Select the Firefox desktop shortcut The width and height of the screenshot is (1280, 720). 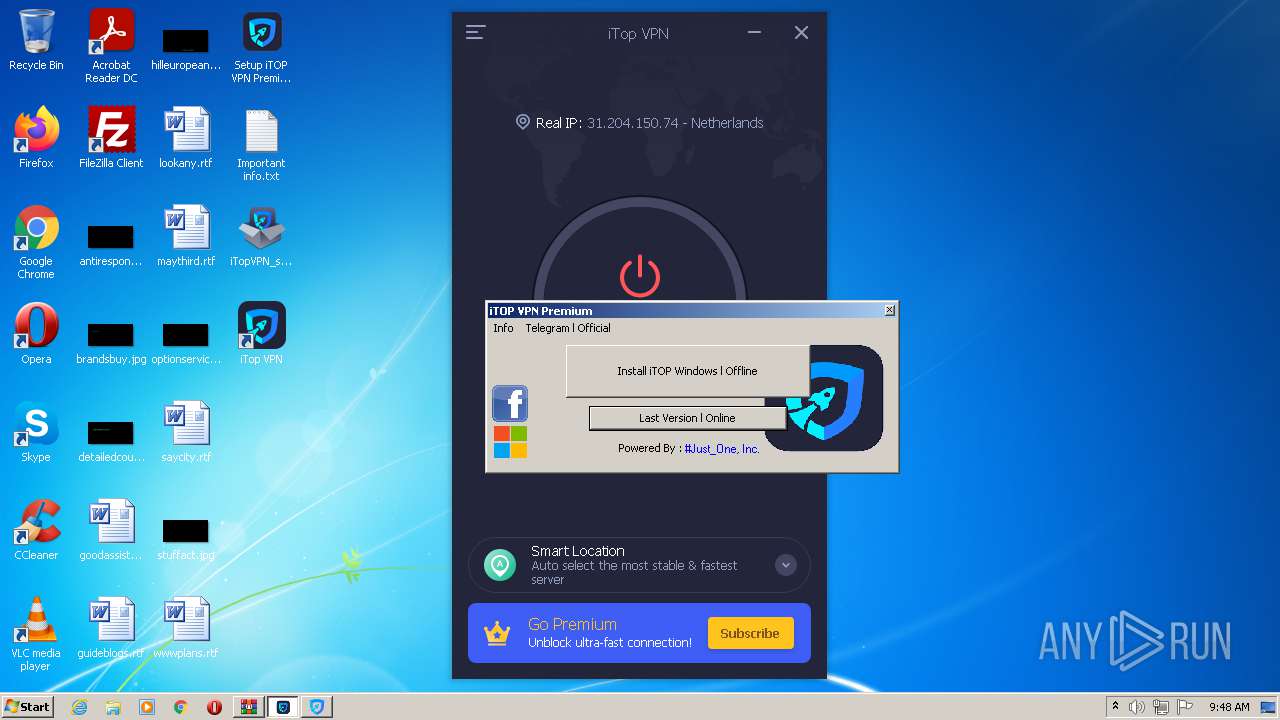coord(36,138)
